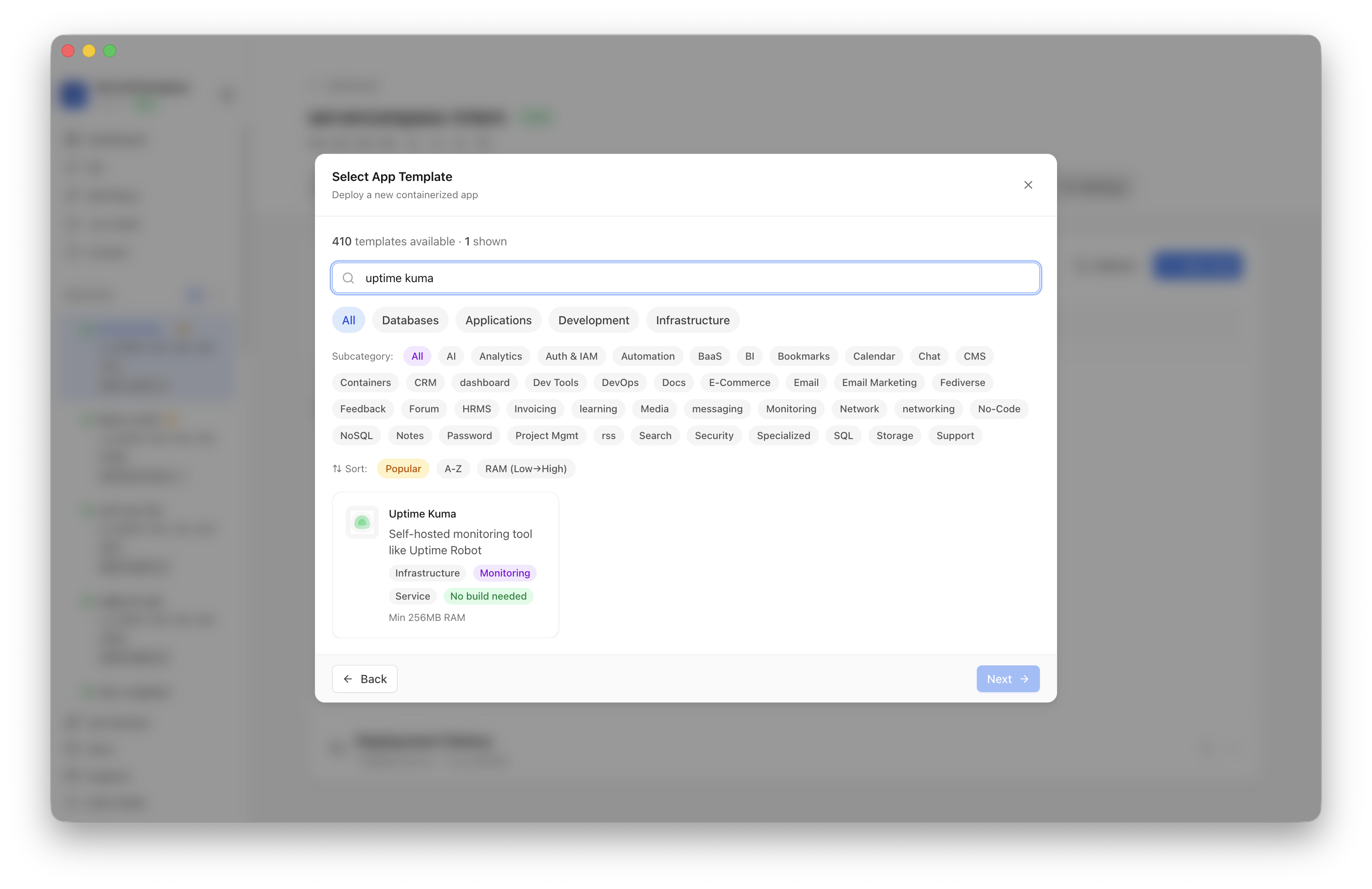Filter by Forum subcategory
The image size is (1372, 889).
click(x=424, y=409)
